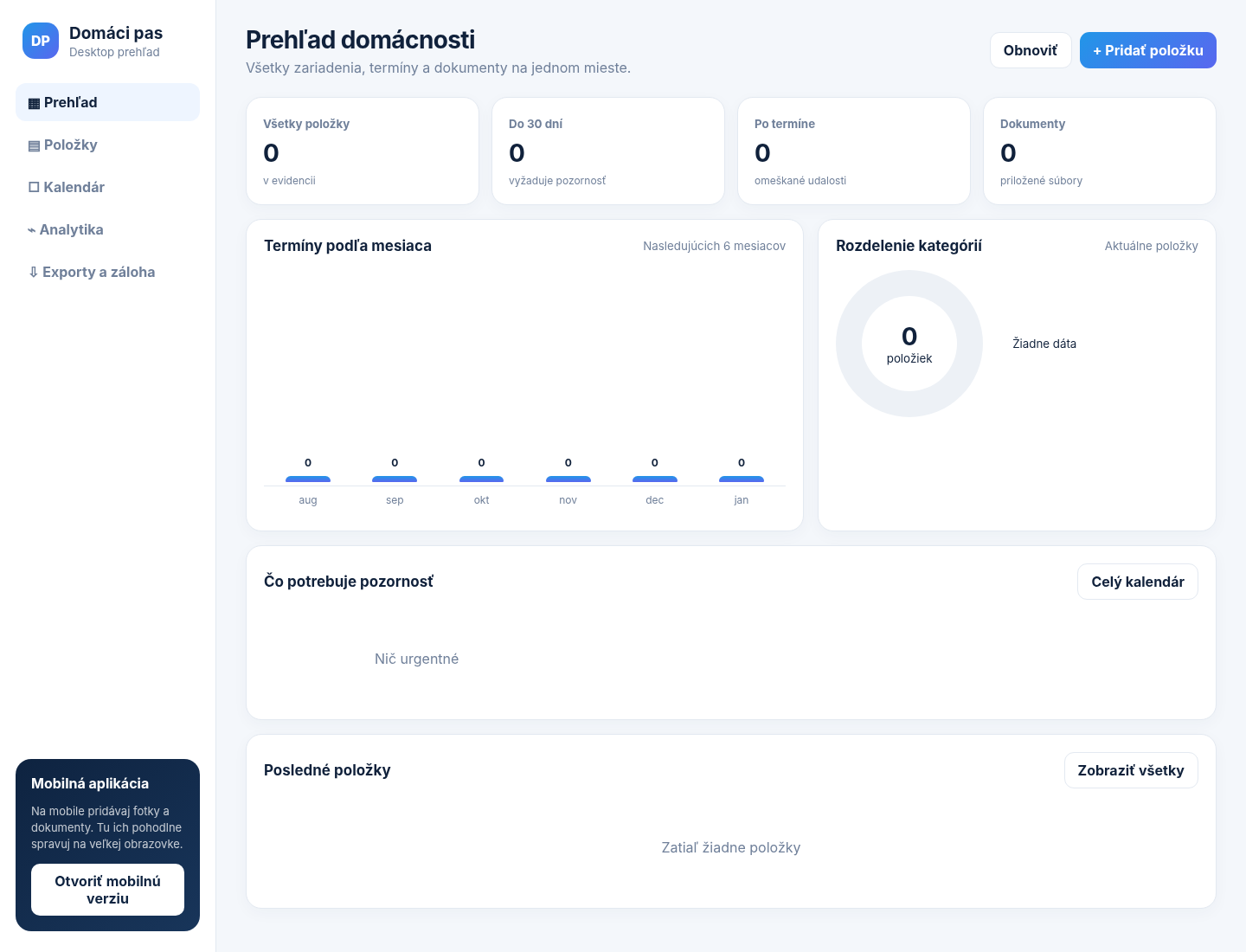Click 'Nasledujúcich 6 mesiacov' label
This screenshot has width=1246, height=952.
(714, 246)
